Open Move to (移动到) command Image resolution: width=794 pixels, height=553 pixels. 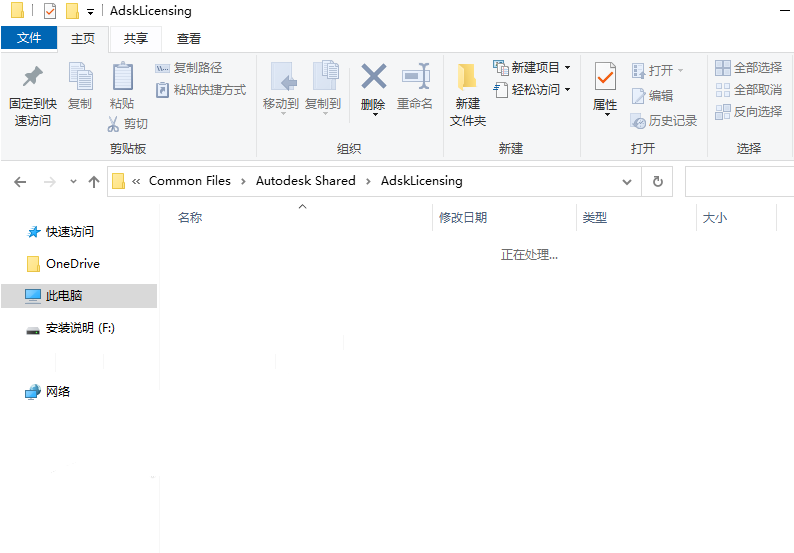(x=281, y=87)
